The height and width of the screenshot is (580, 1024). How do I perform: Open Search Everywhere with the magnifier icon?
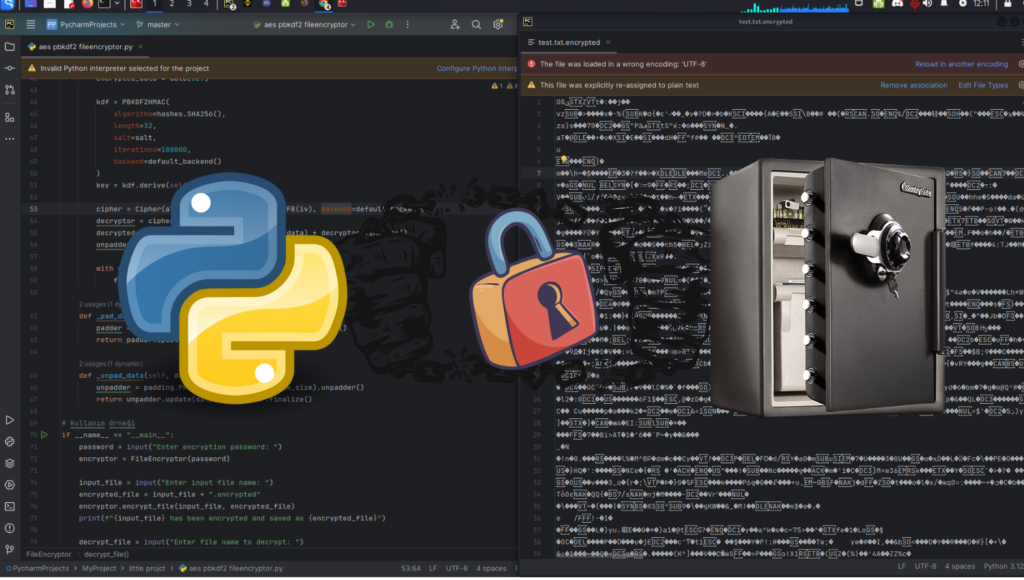(x=475, y=23)
